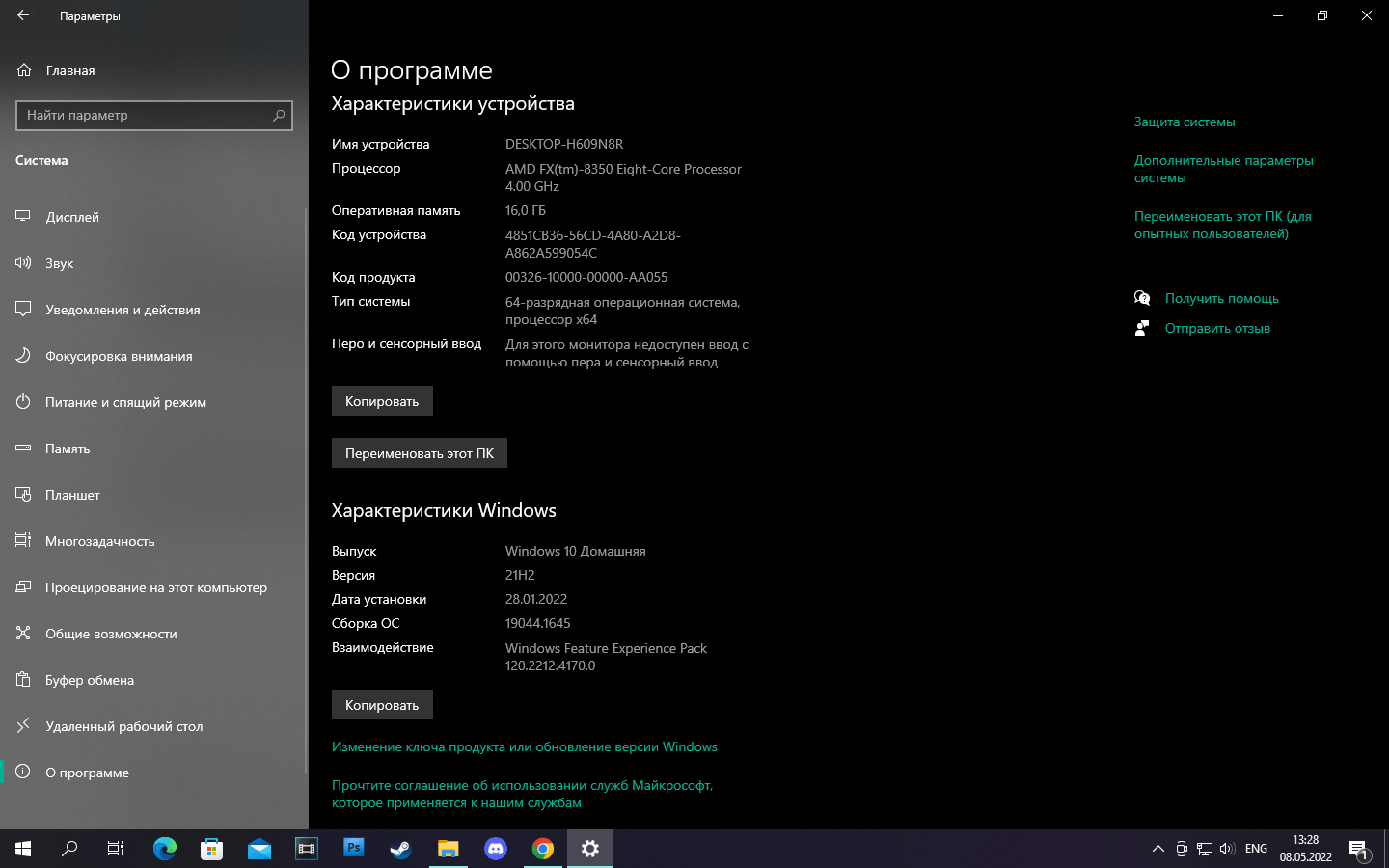Launch Microsoft Edge from the taskbar
Screen dimensions: 1389x868
165,849
